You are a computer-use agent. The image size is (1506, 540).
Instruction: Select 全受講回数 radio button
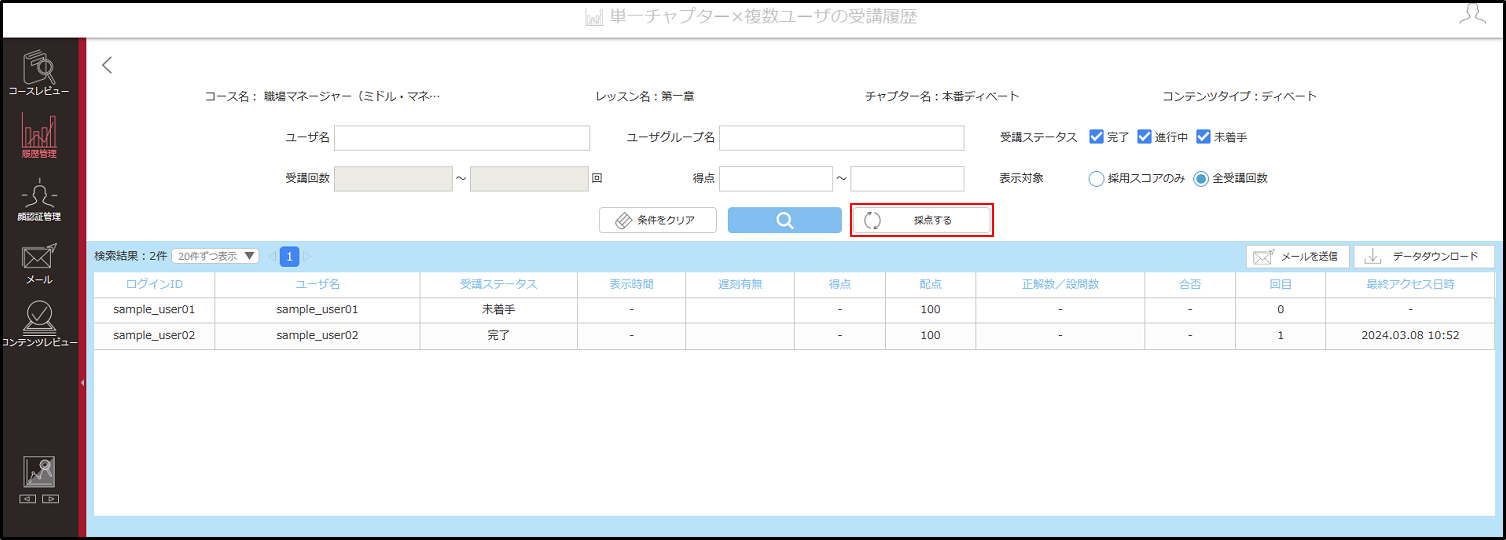1201,179
